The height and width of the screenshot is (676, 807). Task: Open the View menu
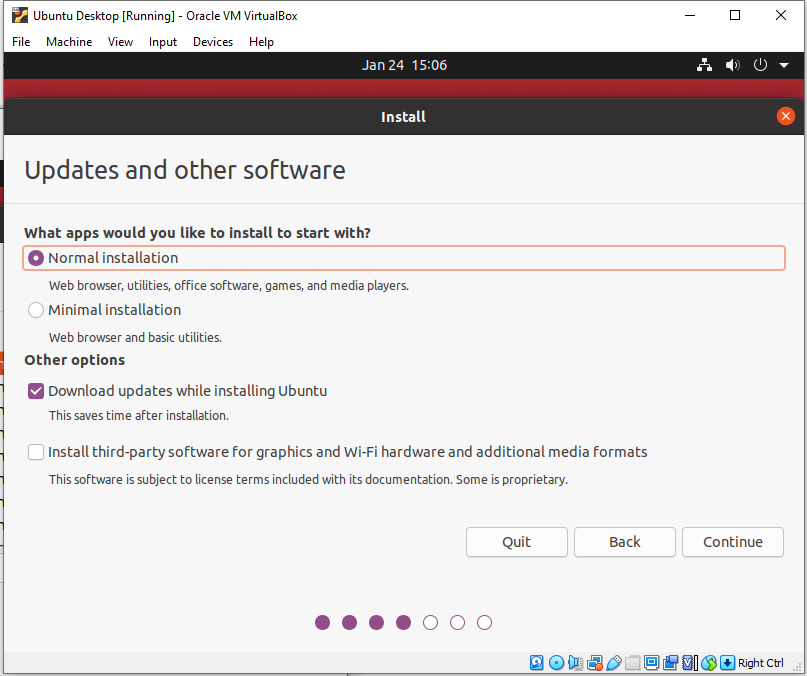coord(120,42)
